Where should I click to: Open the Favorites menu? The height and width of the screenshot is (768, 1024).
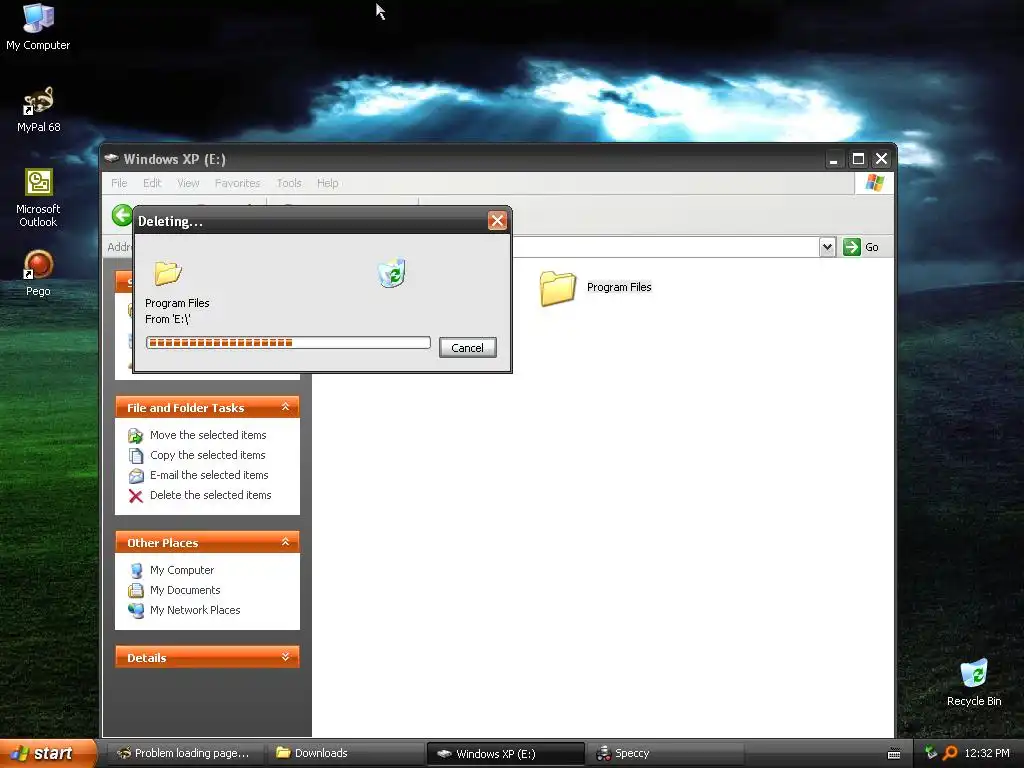(237, 183)
